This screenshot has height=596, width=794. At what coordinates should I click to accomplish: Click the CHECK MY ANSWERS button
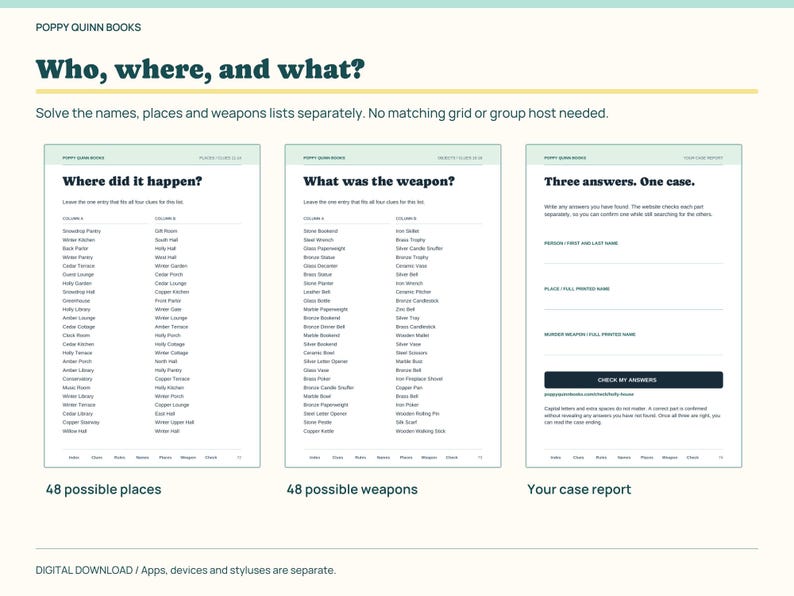(x=633, y=380)
